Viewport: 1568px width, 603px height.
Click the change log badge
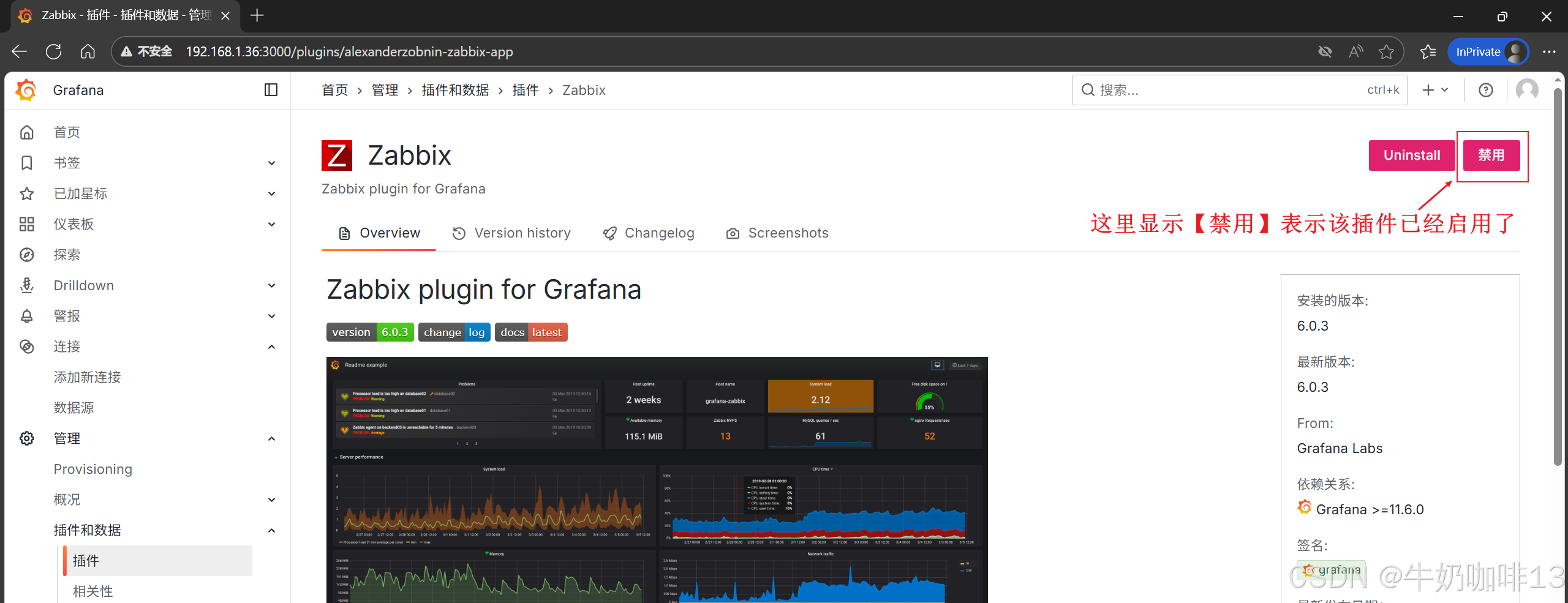[454, 332]
